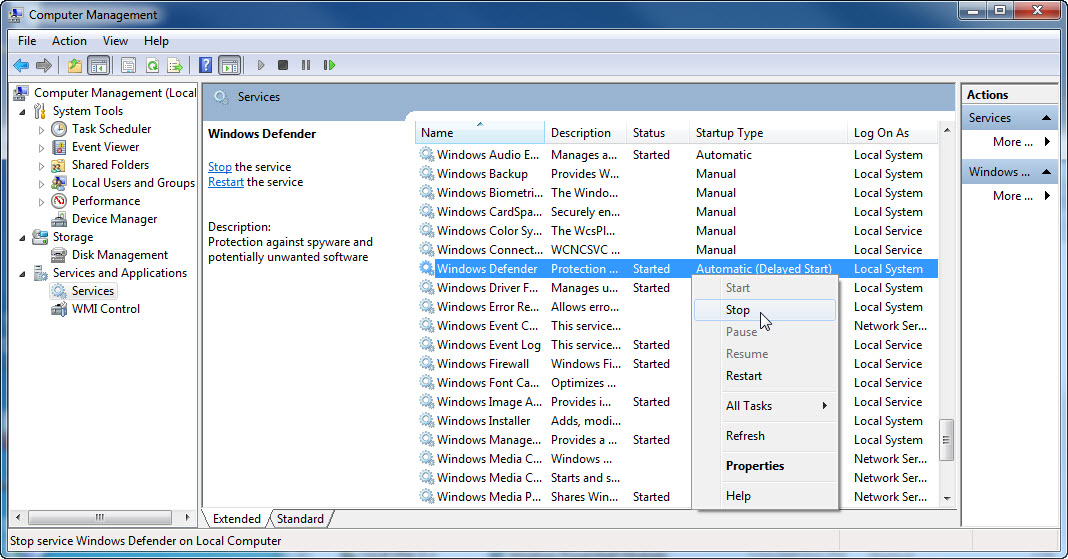Click the blue Help toolbar icon
The width and height of the screenshot is (1068, 559).
(x=205, y=65)
